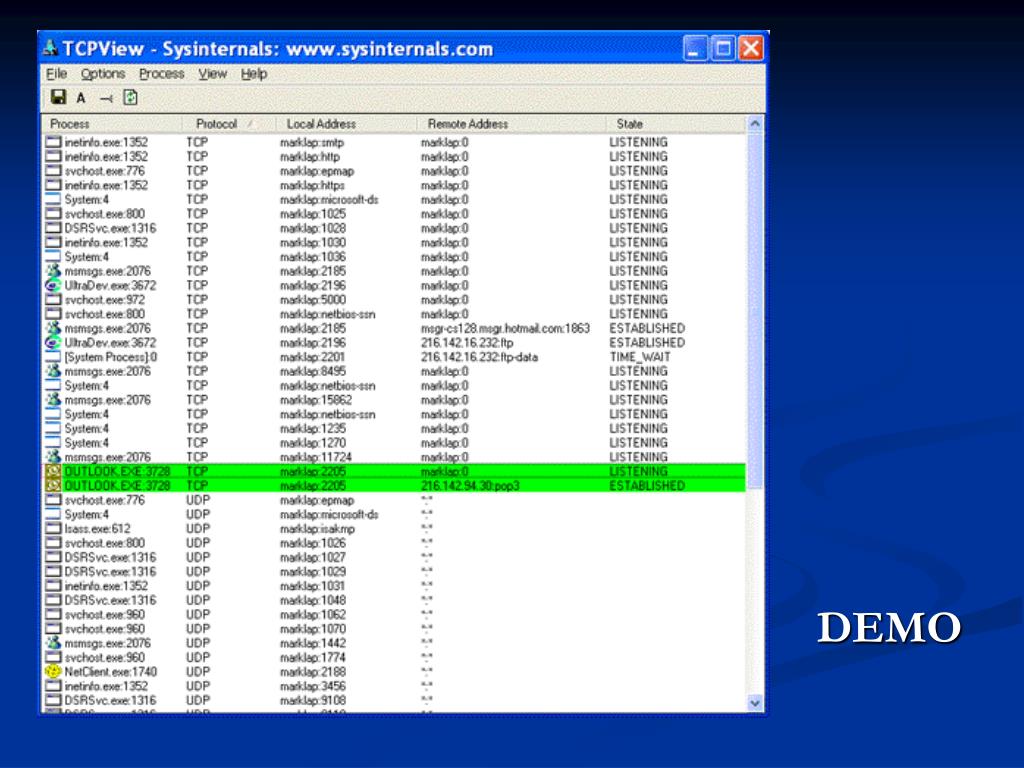Click inetinfo.exe icon in UDP marklap:3456 row
1024x768 pixels.
coord(54,686)
